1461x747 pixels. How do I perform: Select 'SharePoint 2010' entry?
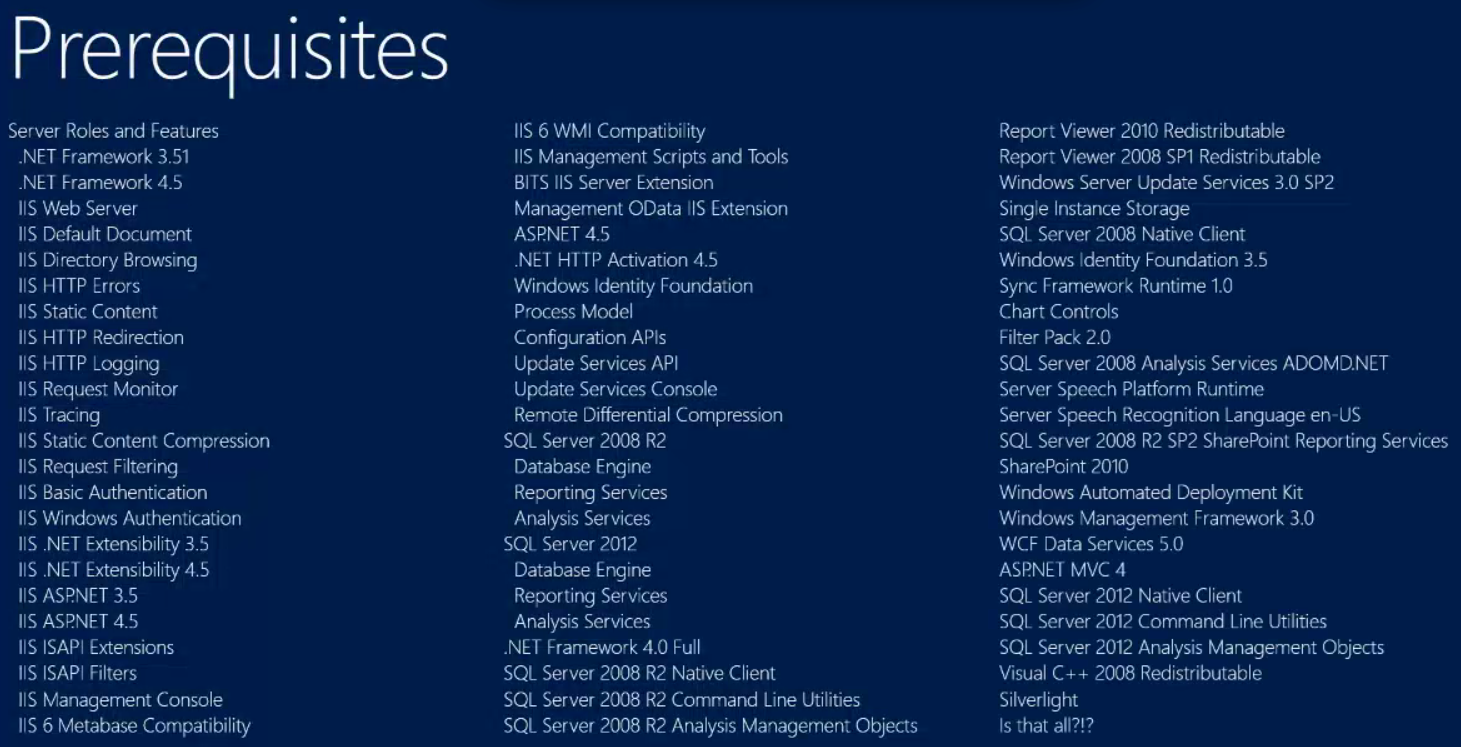(x=1064, y=467)
